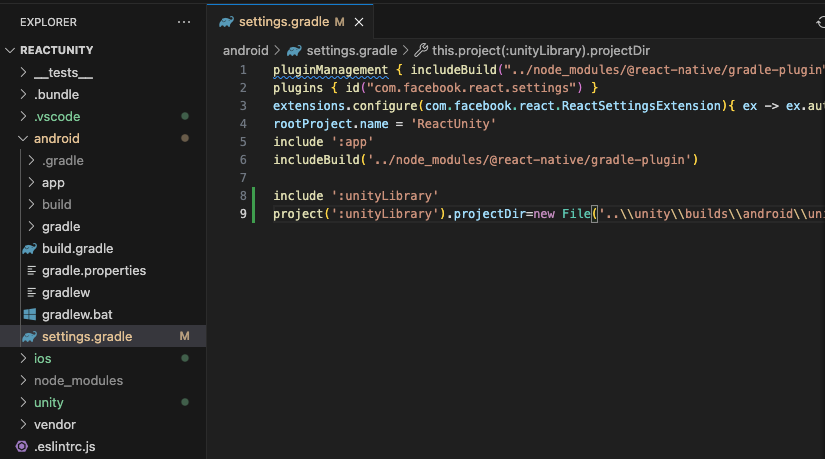This screenshot has width=825, height=459.
Task: Expand the .bundle folder
Action: pyautogui.click(x=56, y=95)
